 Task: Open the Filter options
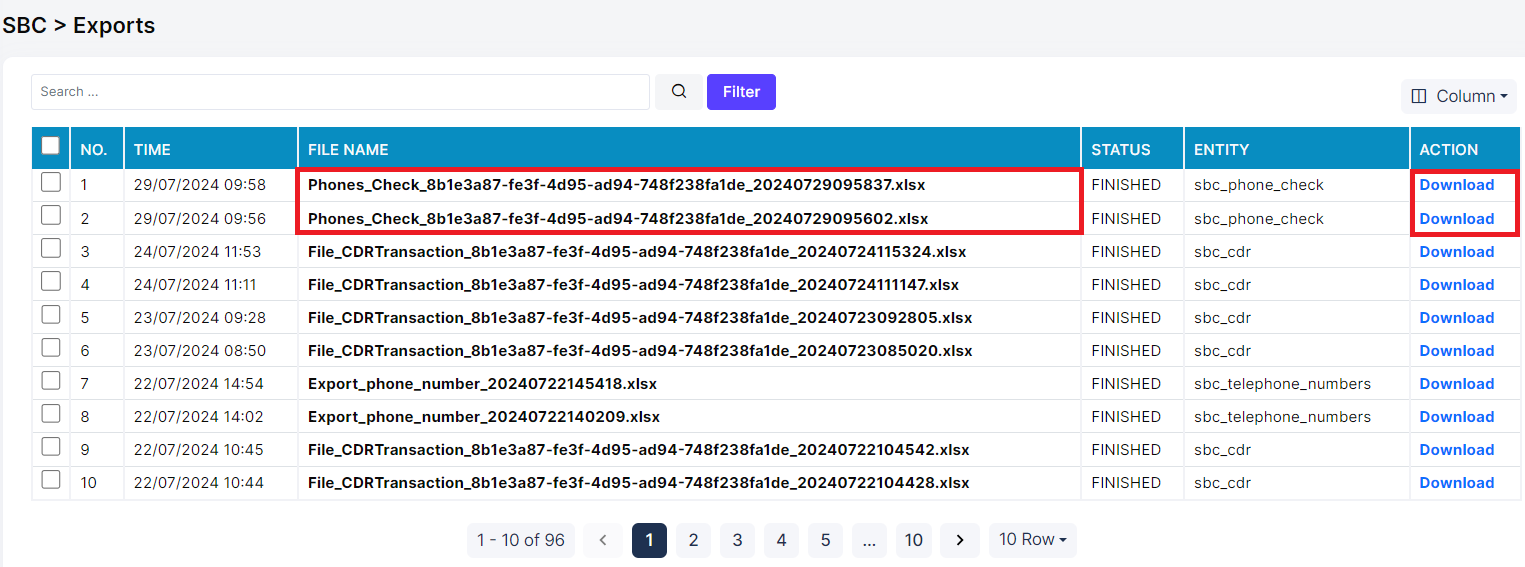[741, 92]
